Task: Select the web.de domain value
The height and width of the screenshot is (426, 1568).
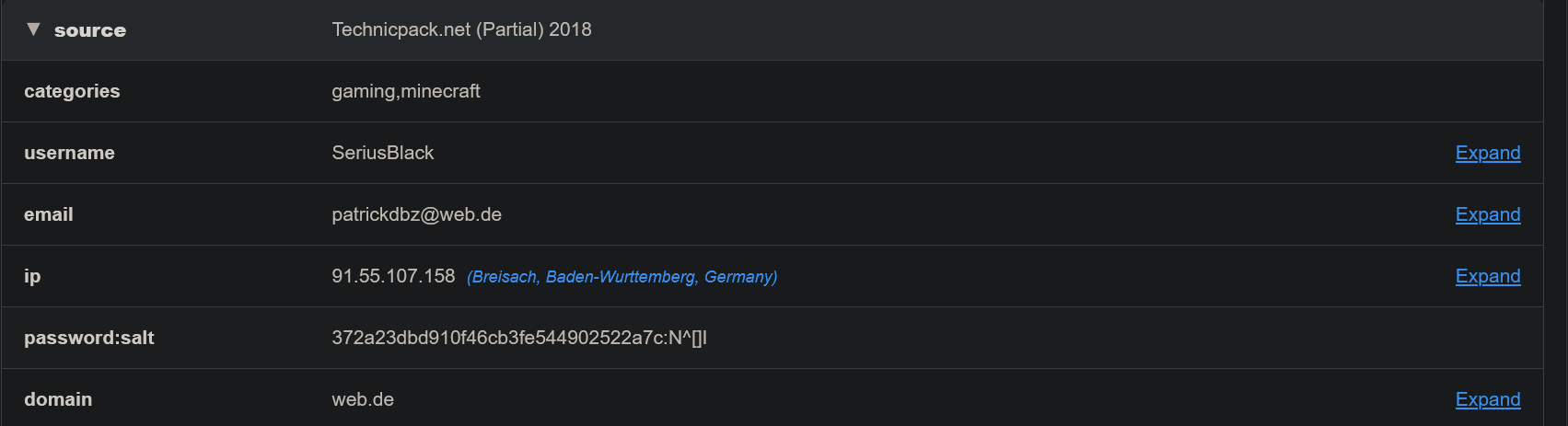Action: coord(363,399)
